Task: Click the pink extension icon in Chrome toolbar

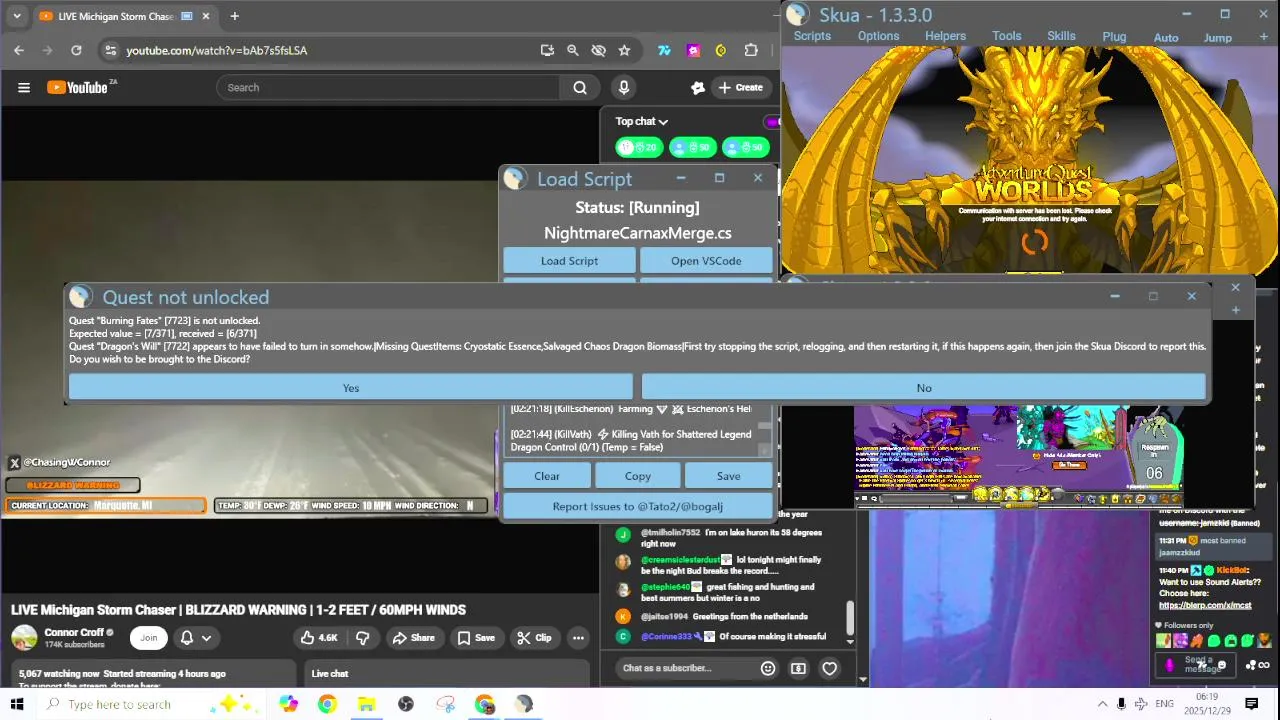Action: coord(693,50)
